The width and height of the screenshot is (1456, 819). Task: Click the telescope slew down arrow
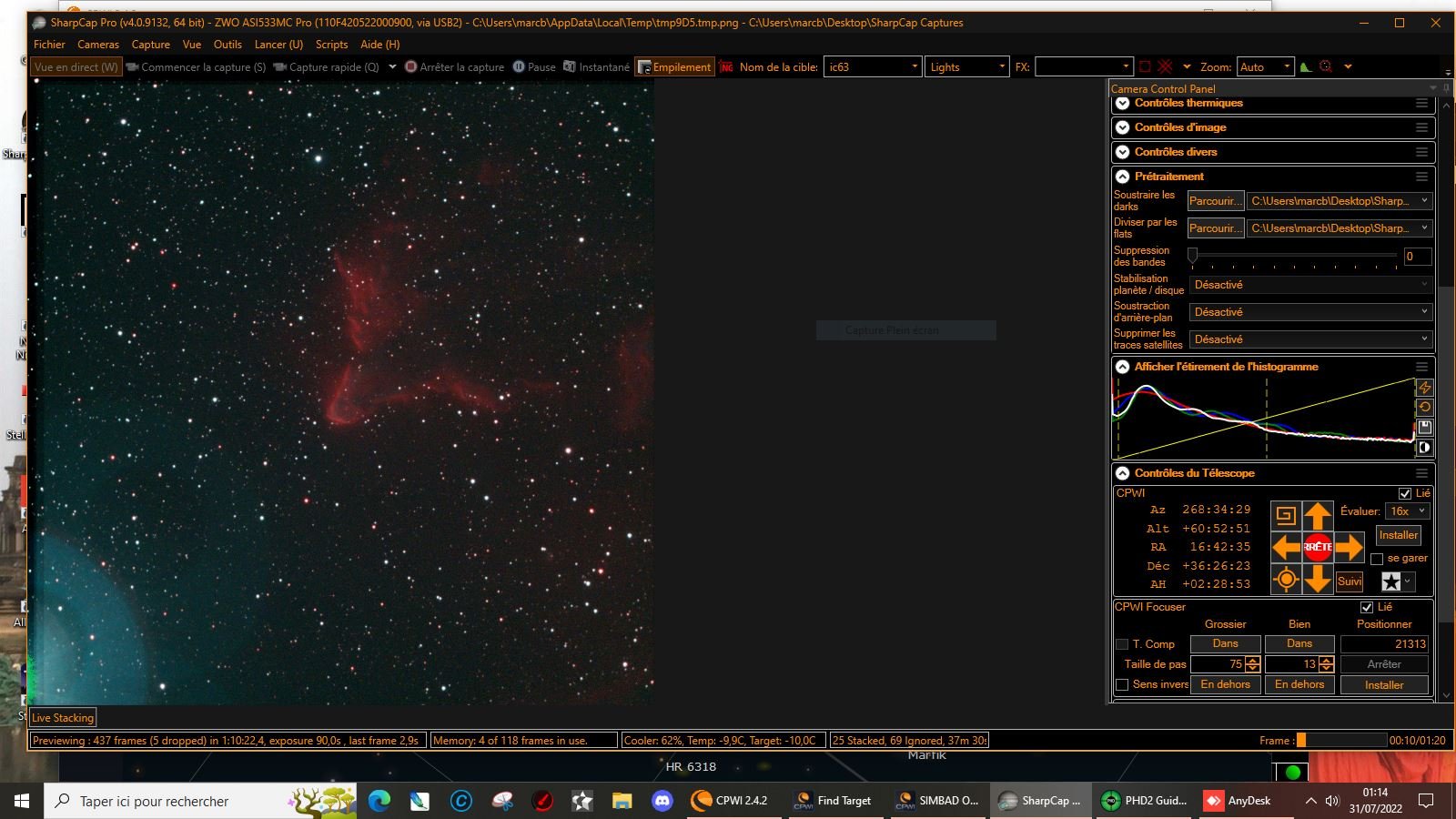point(1318,579)
